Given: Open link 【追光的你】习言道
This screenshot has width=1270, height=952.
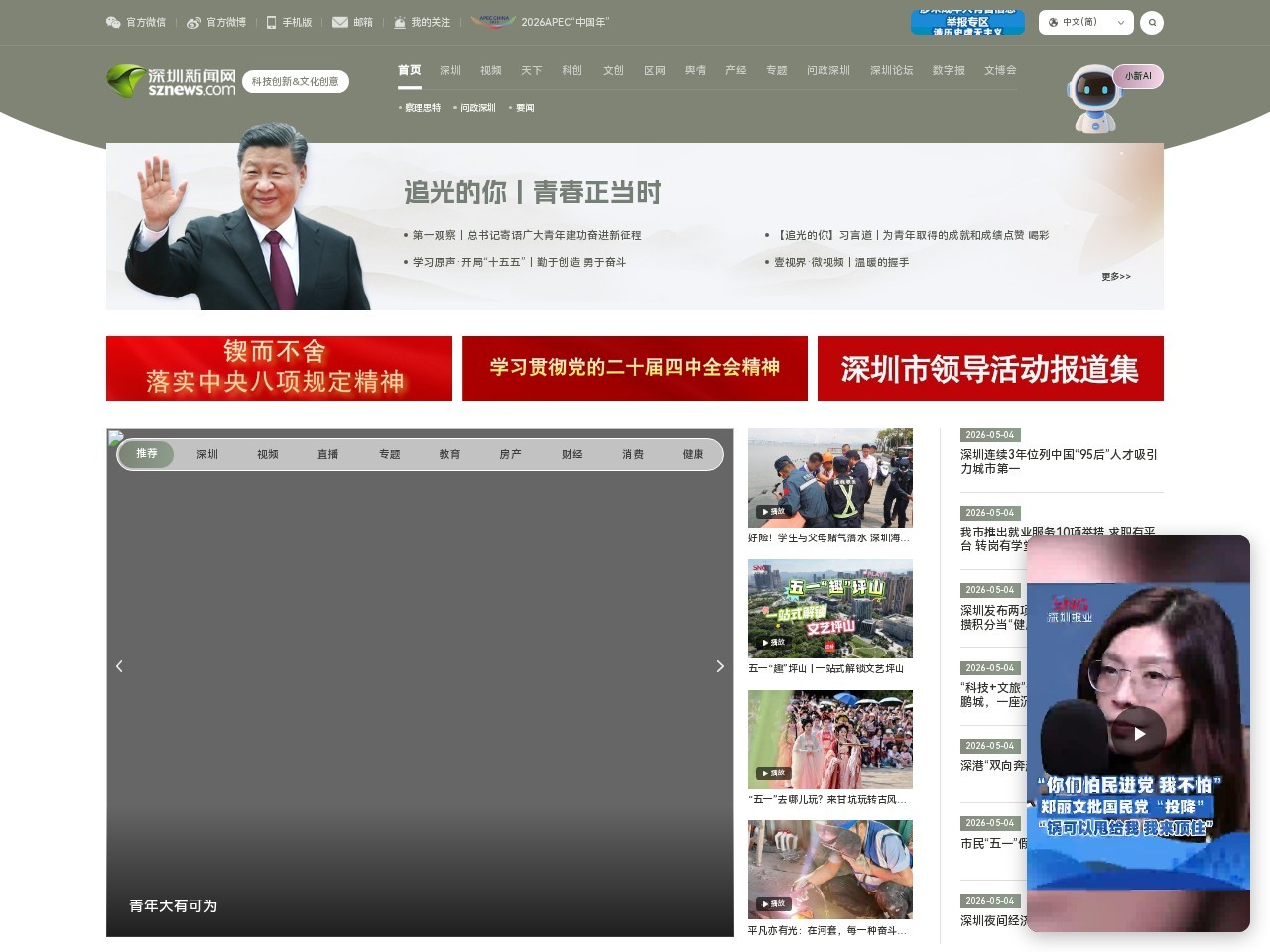Looking at the screenshot, I should coord(912,235).
